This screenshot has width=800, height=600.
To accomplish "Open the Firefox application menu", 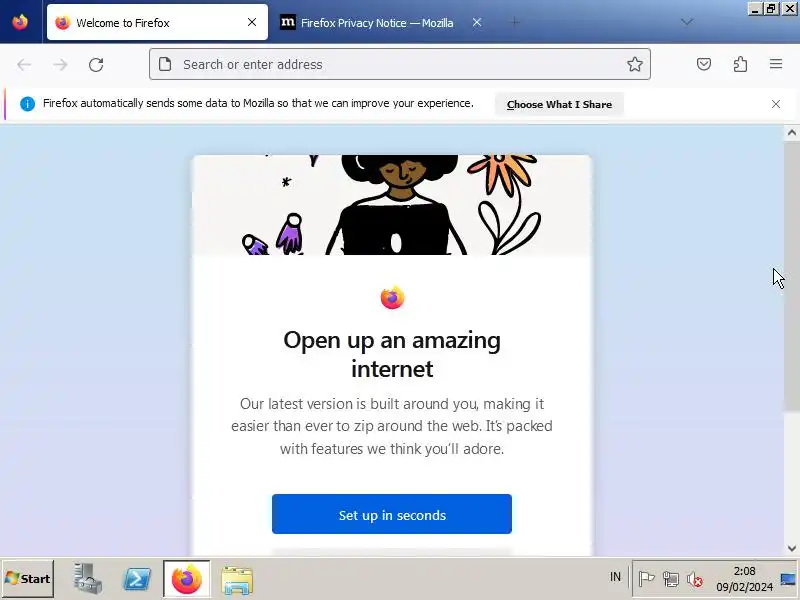I will (776, 64).
